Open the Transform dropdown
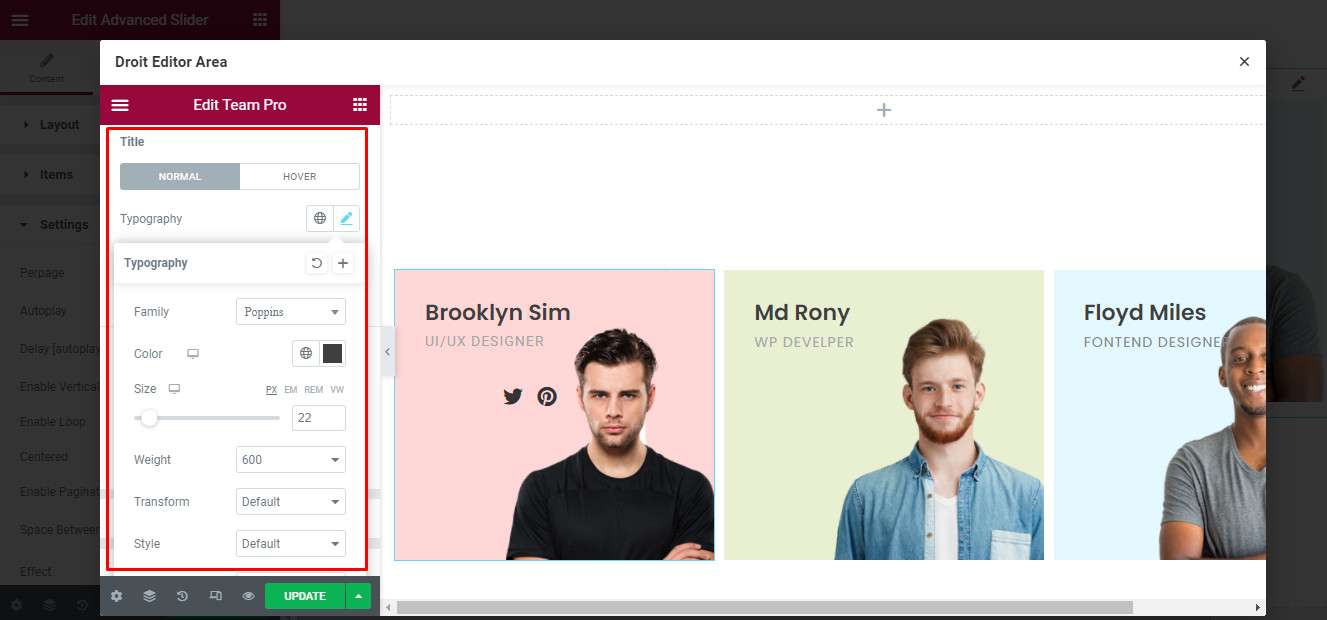The width and height of the screenshot is (1327, 620). 291,502
